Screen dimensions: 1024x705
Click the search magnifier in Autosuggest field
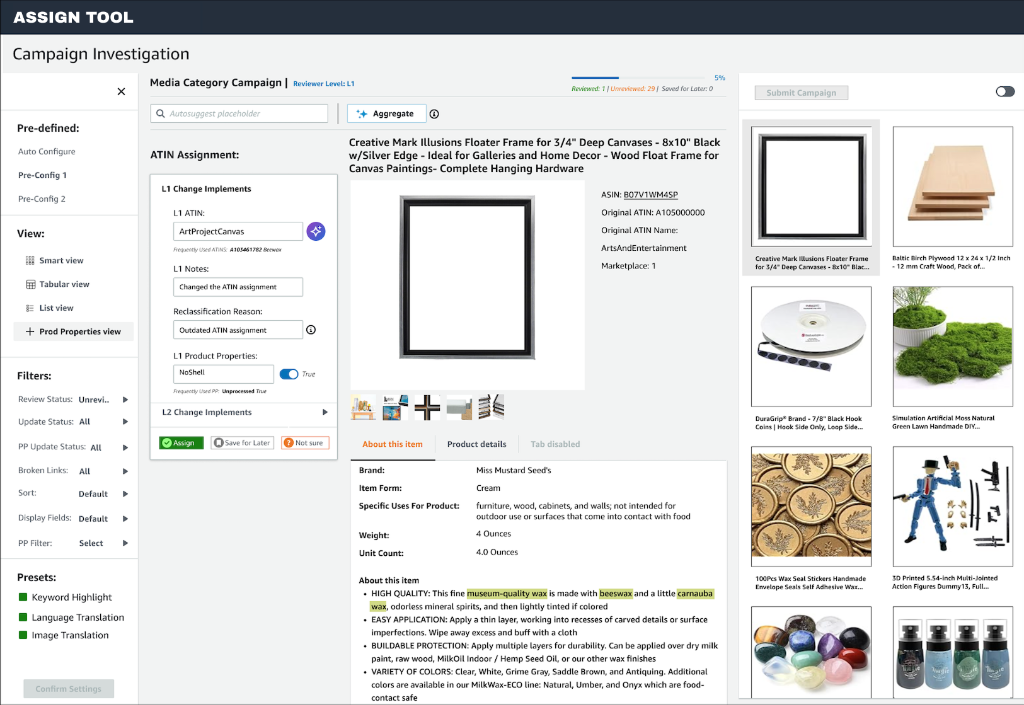[x=162, y=113]
